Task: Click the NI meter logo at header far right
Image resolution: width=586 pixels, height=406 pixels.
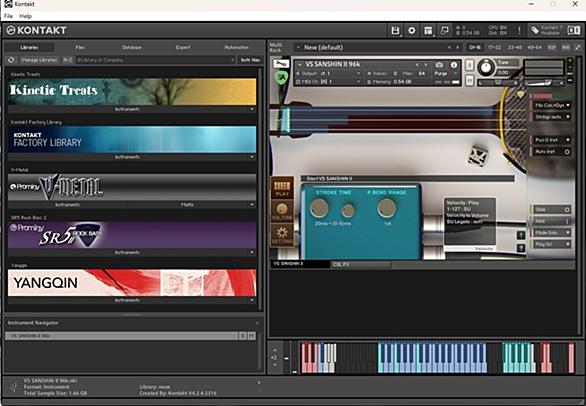Action: [573, 30]
